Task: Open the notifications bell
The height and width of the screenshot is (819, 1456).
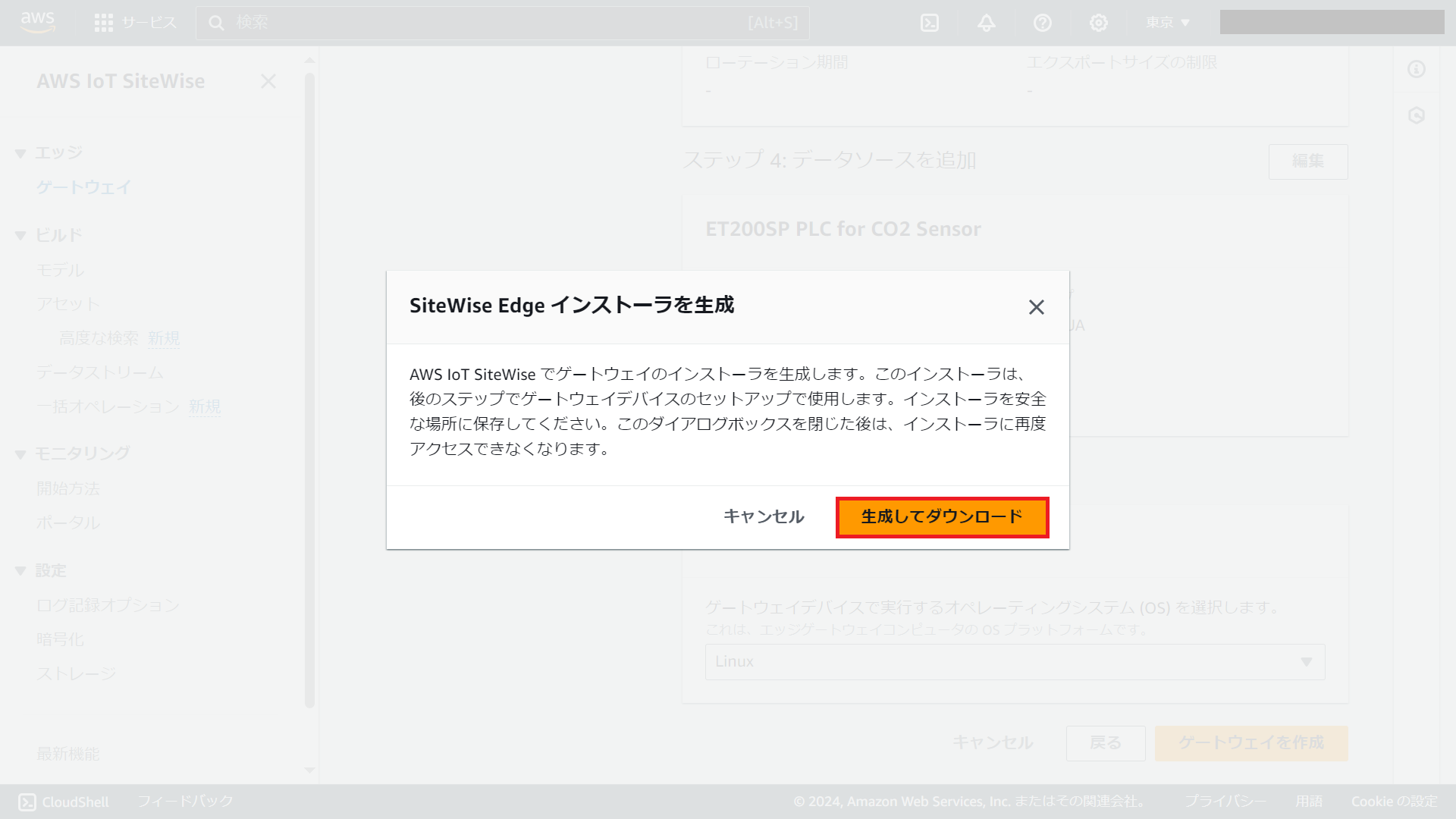Action: [x=987, y=23]
